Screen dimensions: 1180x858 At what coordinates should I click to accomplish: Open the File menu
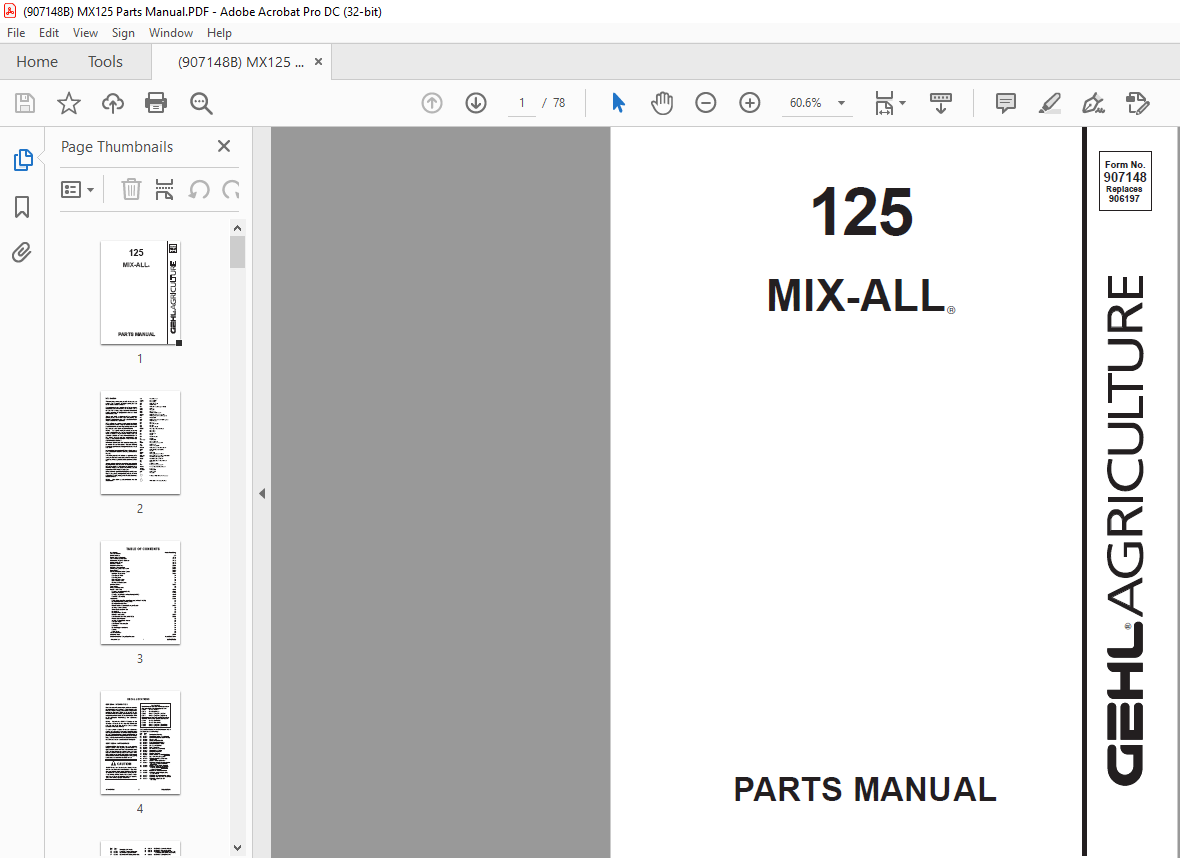tap(16, 33)
